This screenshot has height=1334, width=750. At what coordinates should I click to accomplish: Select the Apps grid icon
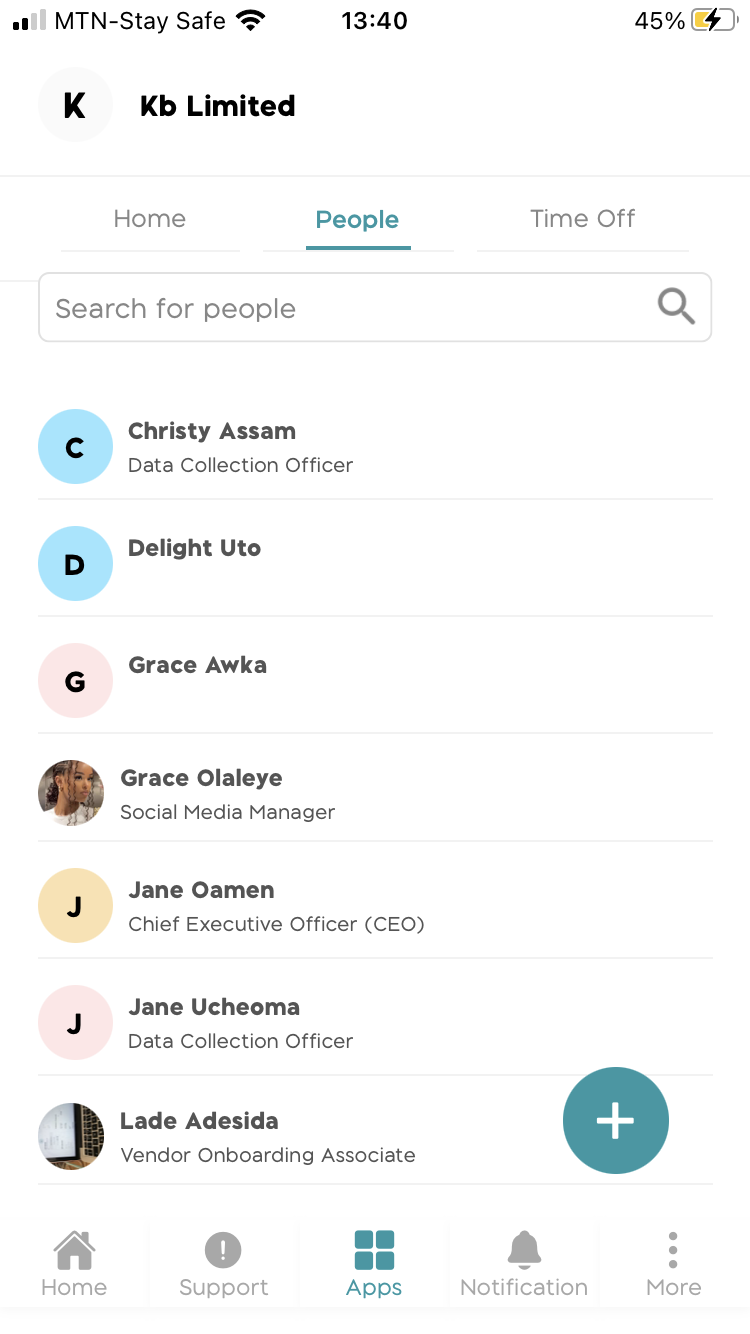(x=374, y=1250)
